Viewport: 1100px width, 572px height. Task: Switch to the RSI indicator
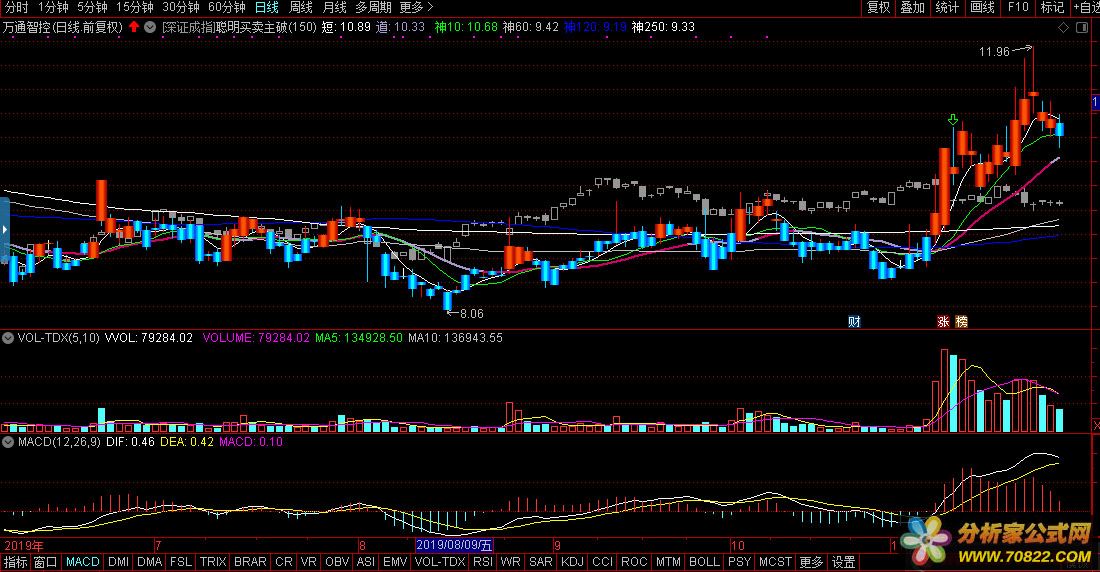[483, 562]
